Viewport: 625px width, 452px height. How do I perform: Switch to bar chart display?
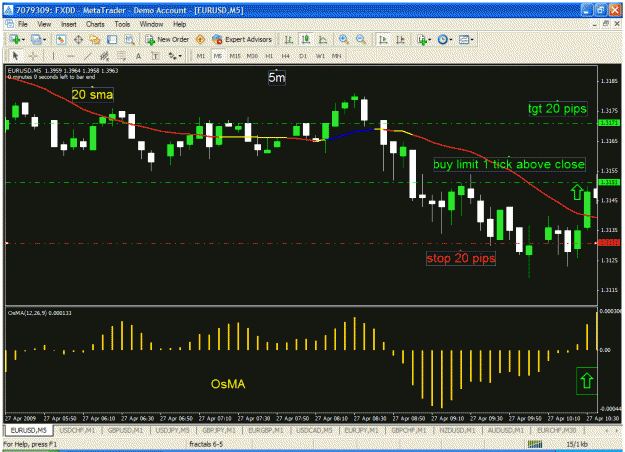click(x=289, y=39)
